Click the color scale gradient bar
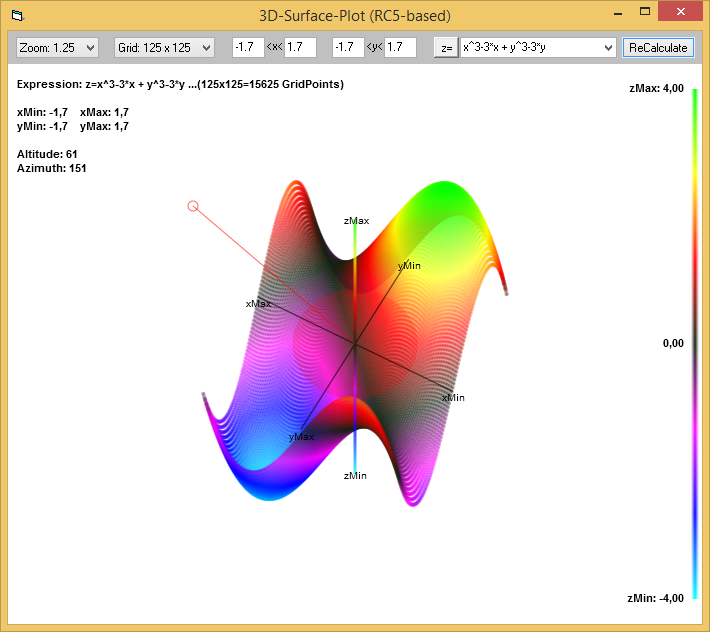Screen dimensions: 710x632 pos(694,343)
